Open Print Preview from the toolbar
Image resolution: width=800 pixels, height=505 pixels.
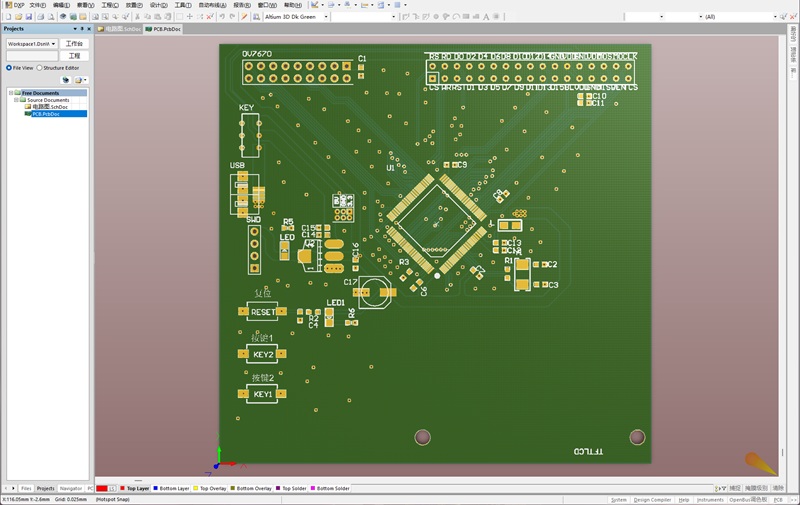[51, 17]
